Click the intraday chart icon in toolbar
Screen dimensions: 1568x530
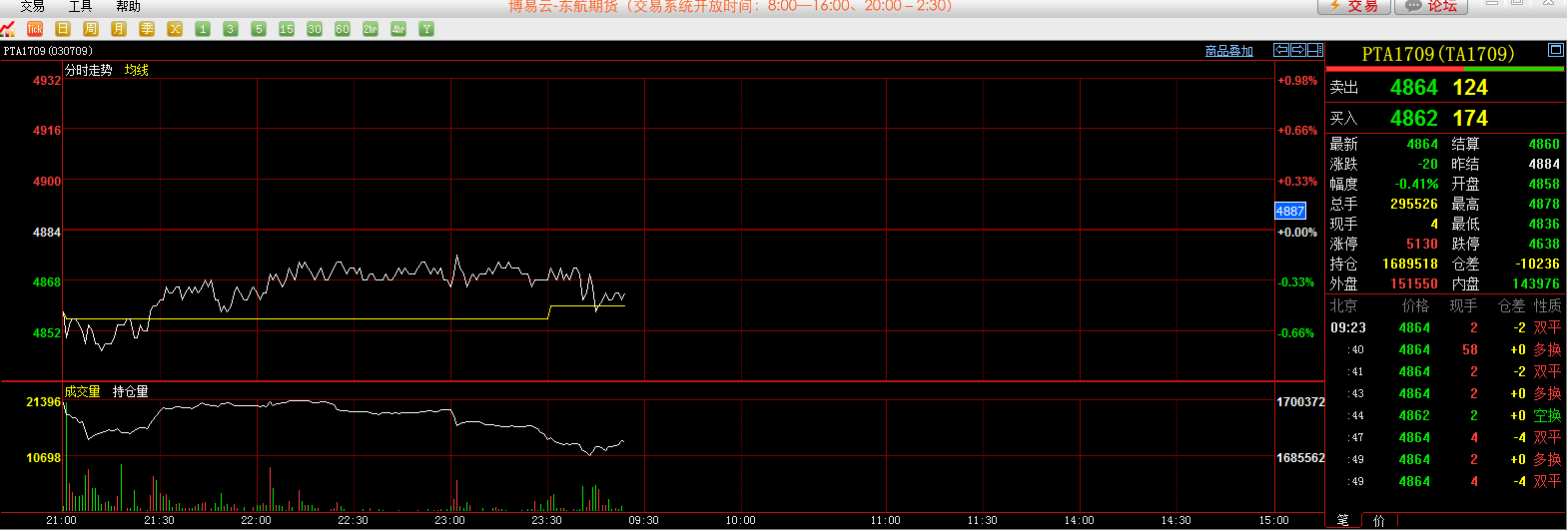click(x=8, y=29)
